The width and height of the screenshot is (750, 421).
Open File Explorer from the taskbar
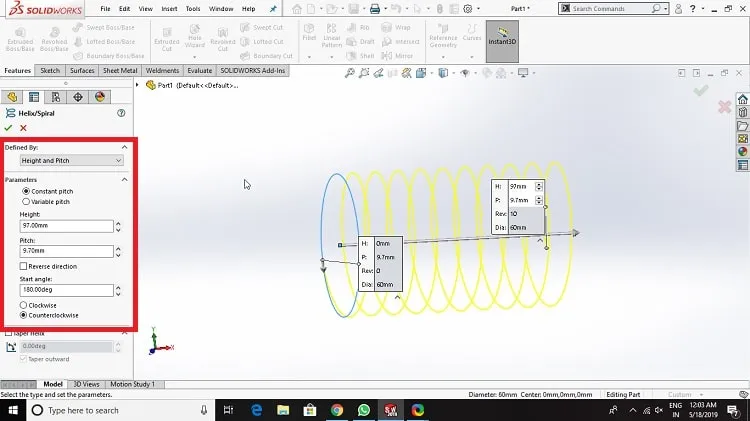click(283, 410)
